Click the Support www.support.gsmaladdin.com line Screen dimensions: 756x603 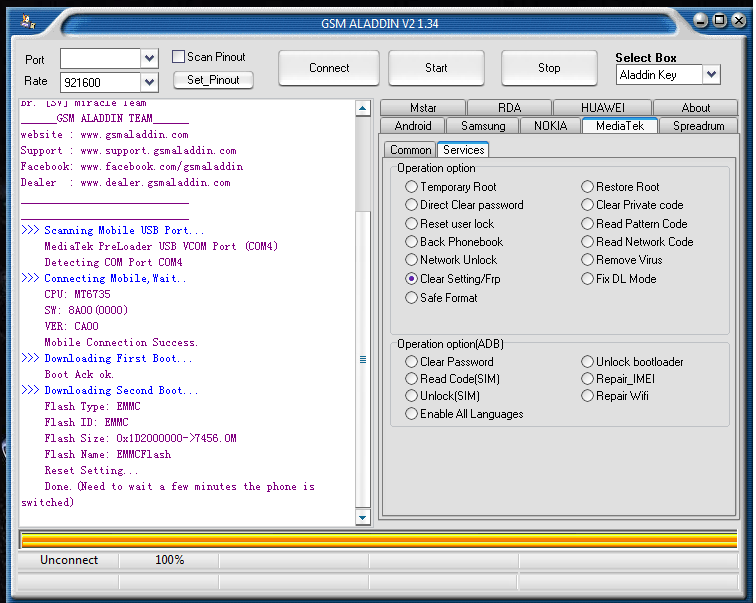click(129, 150)
